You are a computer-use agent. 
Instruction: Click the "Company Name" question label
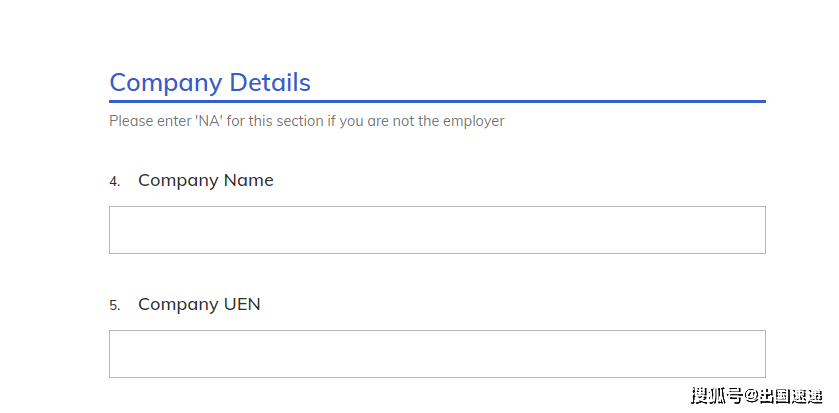pos(205,181)
